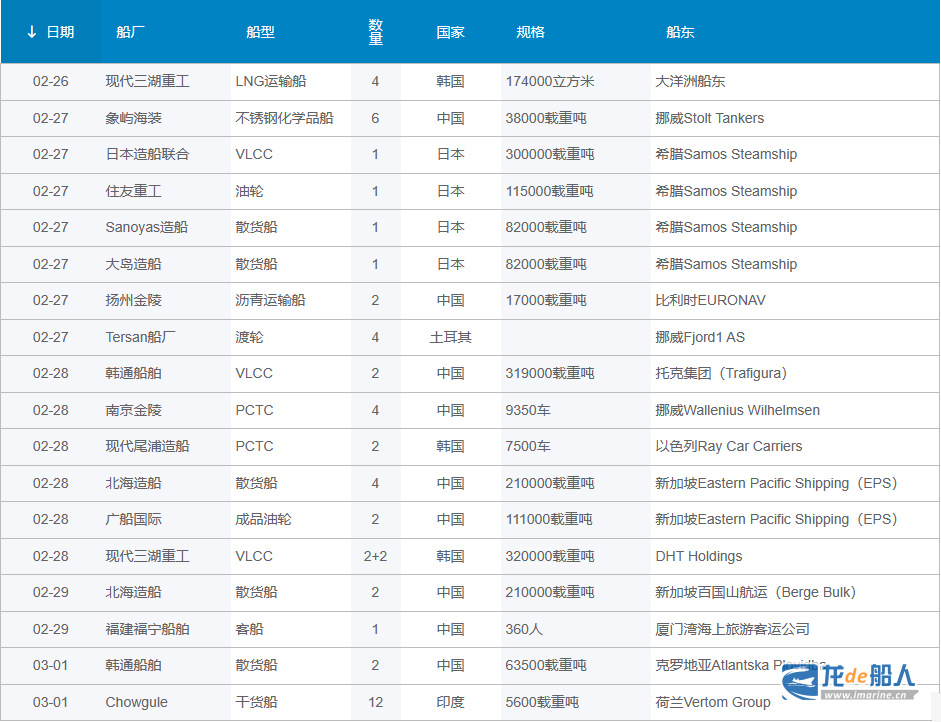Click 希腊Samos Steamship in the 大岛造船 row
Image resolution: width=941 pixels, height=722 pixels.
pos(726,264)
